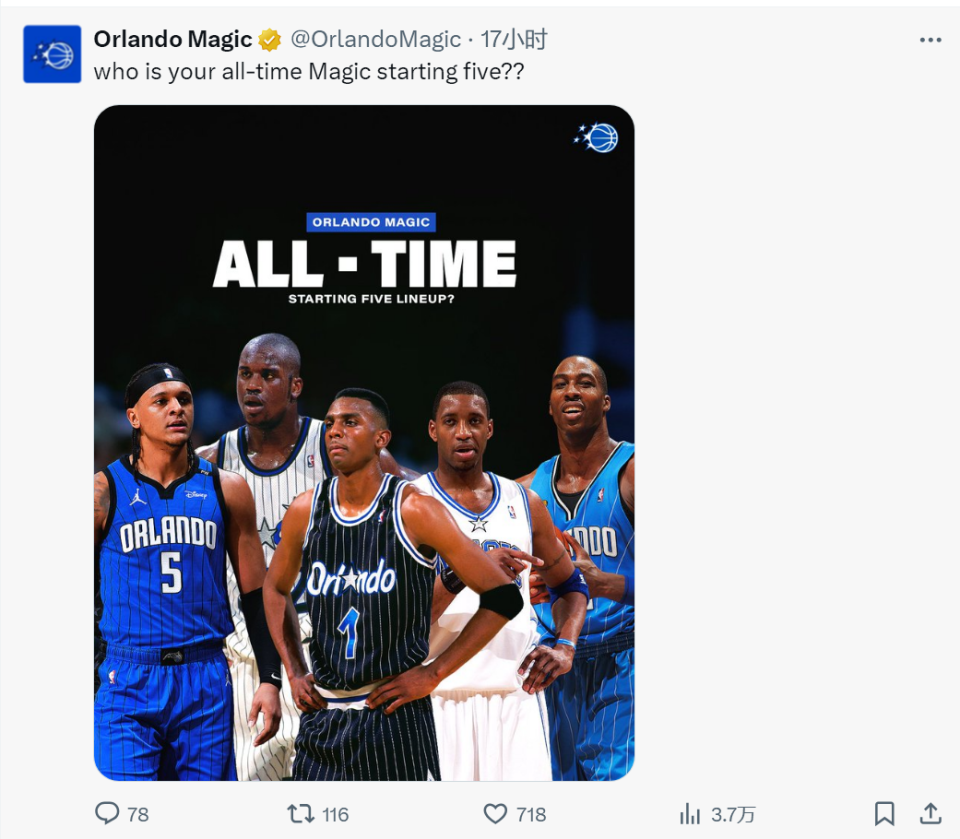The width and height of the screenshot is (960, 839).
Task: Click the share upload arrow icon
Action: (x=930, y=813)
